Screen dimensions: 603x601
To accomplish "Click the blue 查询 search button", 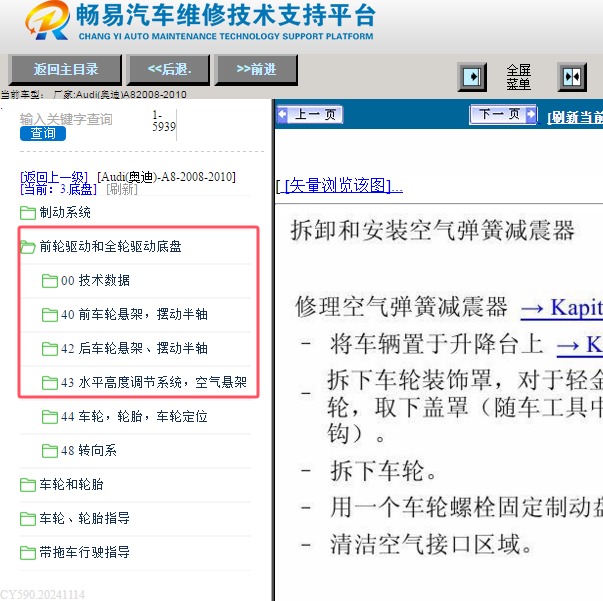I will [43, 133].
